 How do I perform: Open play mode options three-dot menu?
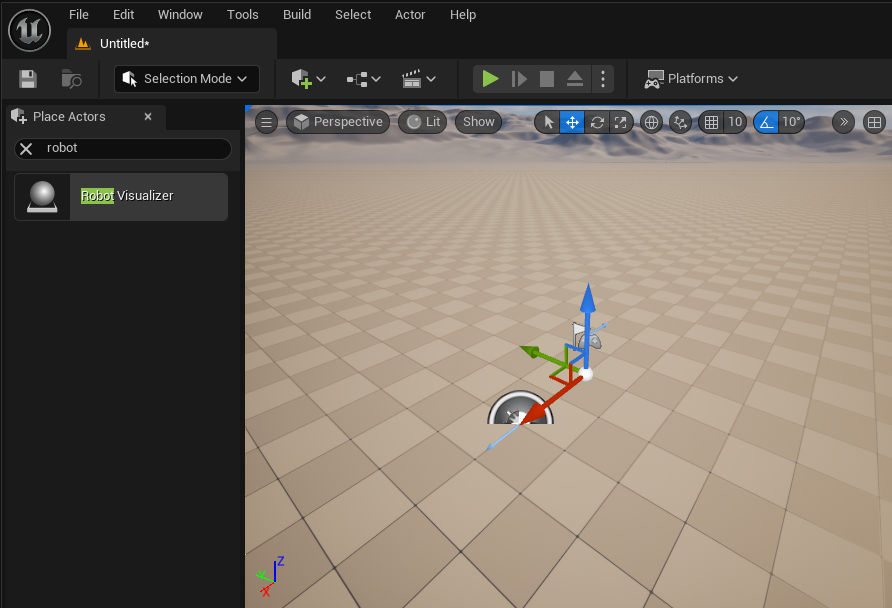tap(602, 78)
